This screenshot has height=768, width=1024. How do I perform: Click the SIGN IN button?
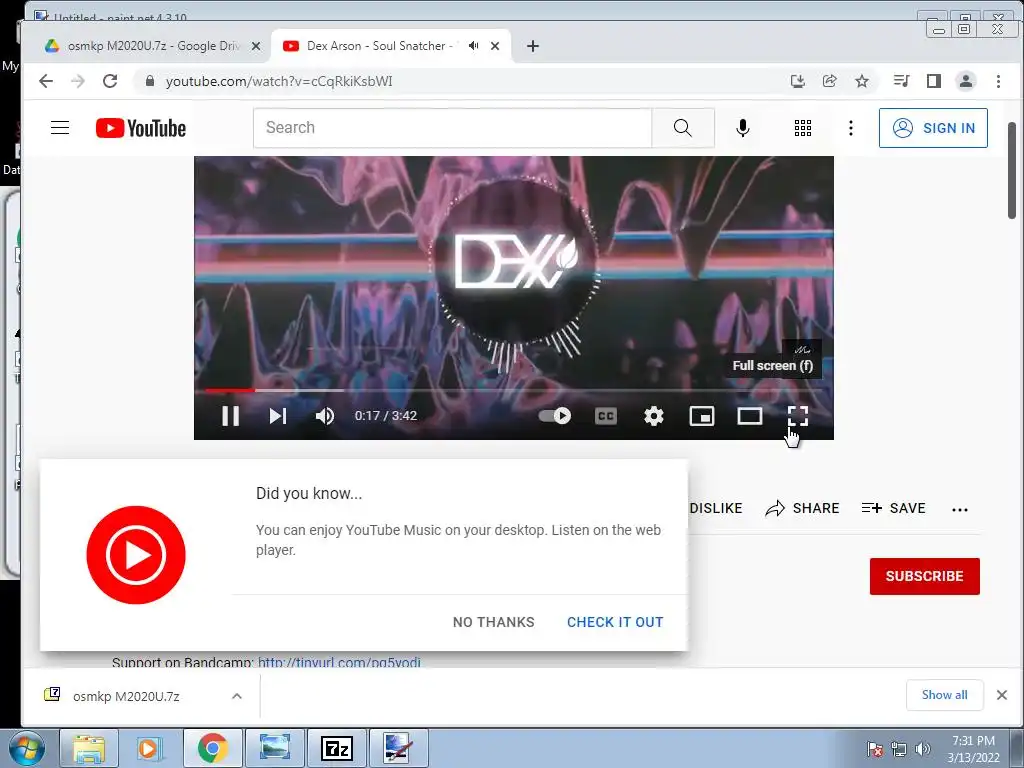pos(933,128)
